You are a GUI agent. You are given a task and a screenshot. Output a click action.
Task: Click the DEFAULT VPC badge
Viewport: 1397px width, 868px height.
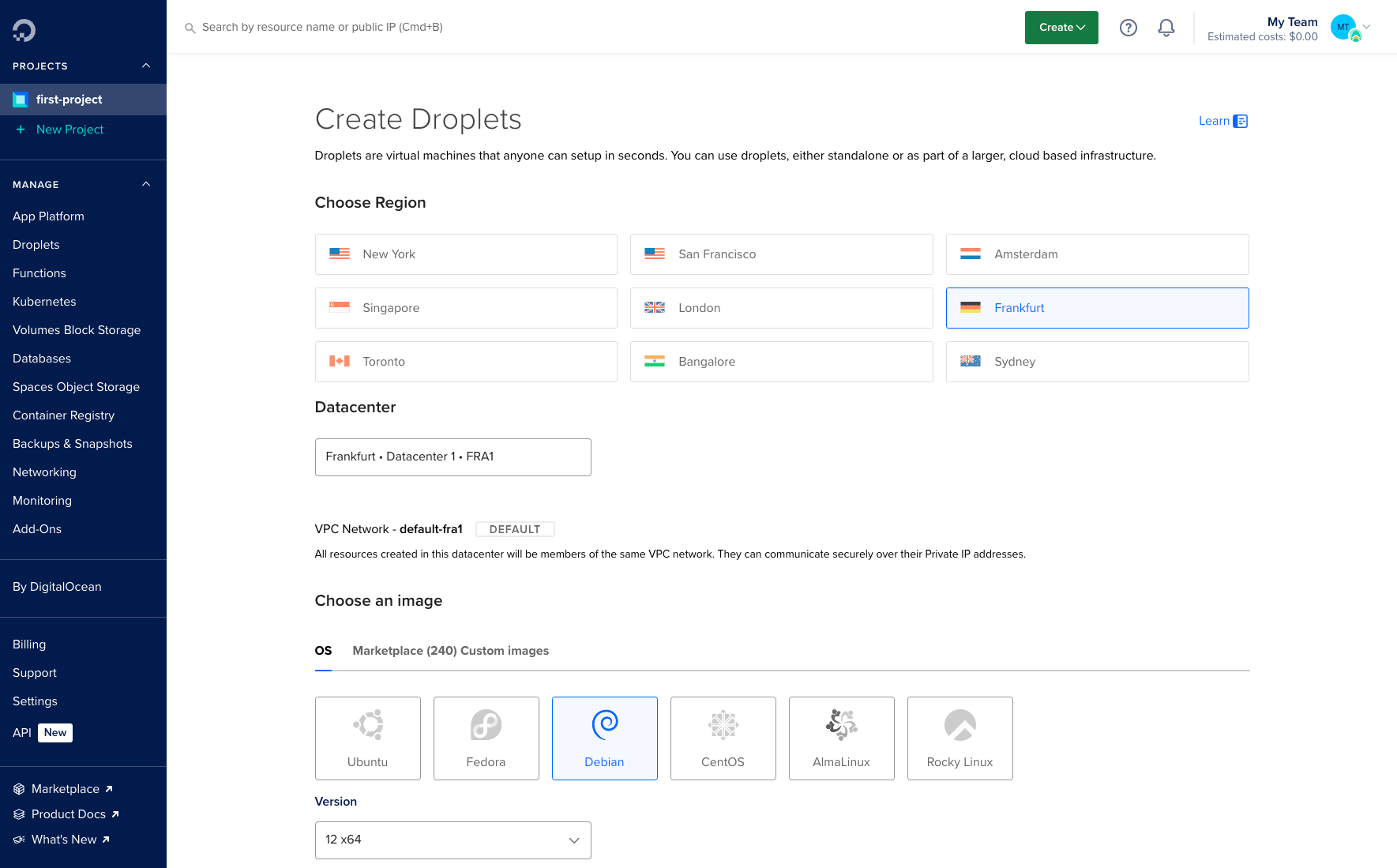(515, 529)
